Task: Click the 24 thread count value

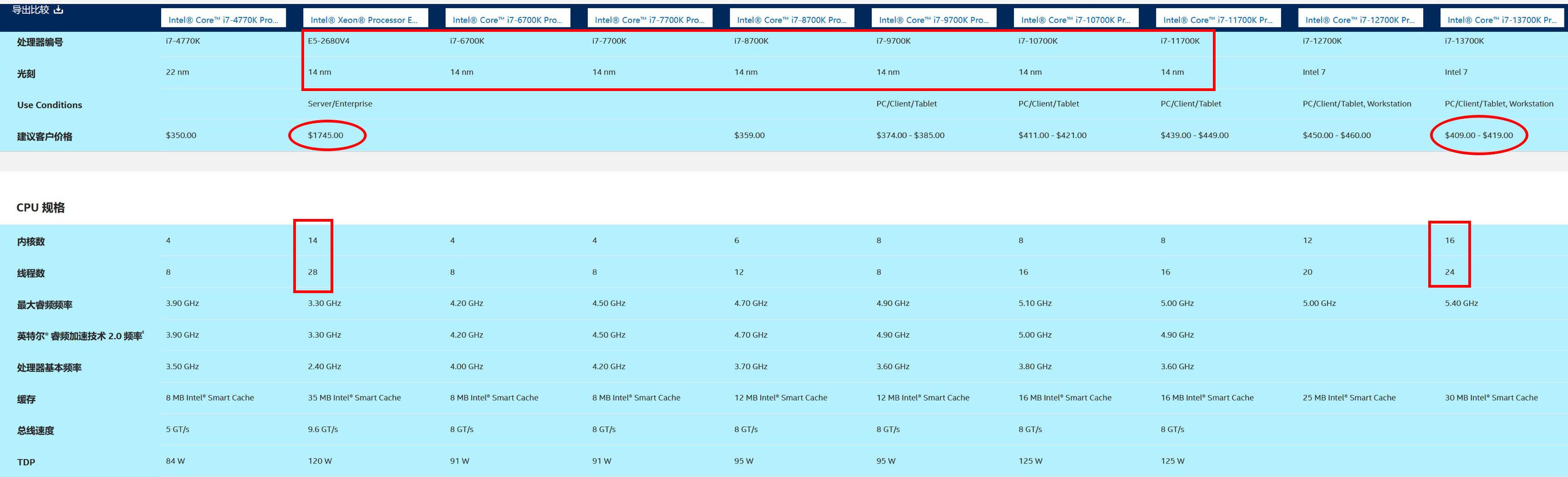Action: [1449, 272]
